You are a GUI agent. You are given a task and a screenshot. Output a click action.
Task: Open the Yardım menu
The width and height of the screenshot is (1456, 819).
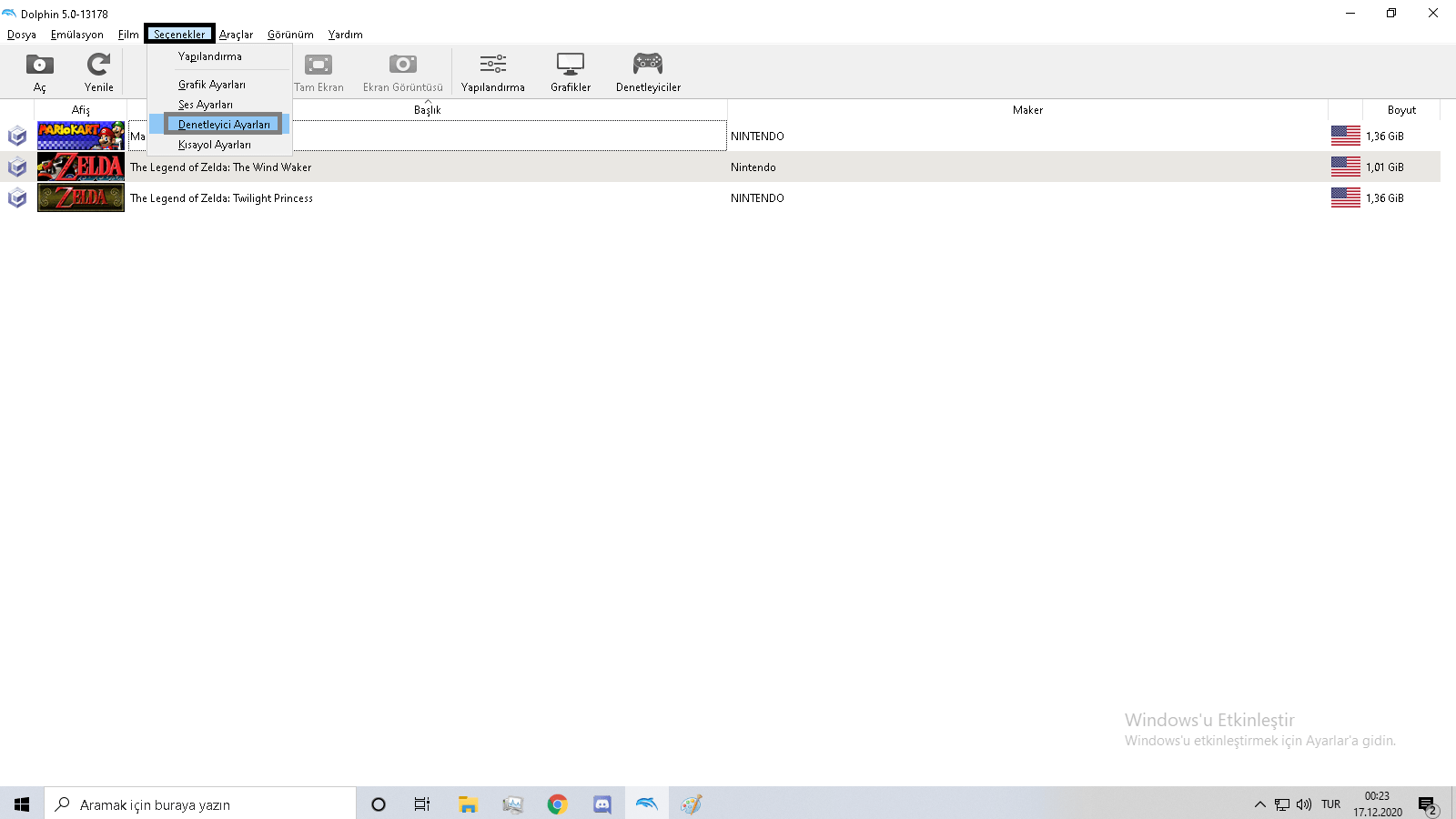345,35
